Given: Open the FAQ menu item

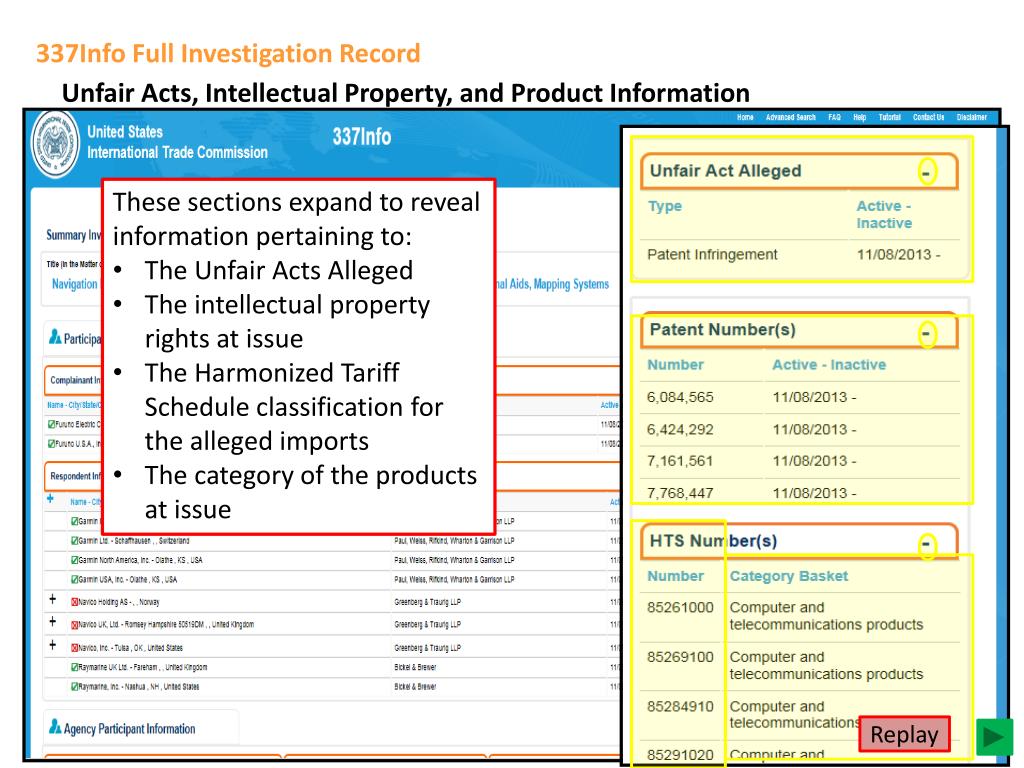Looking at the screenshot, I should (834, 118).
